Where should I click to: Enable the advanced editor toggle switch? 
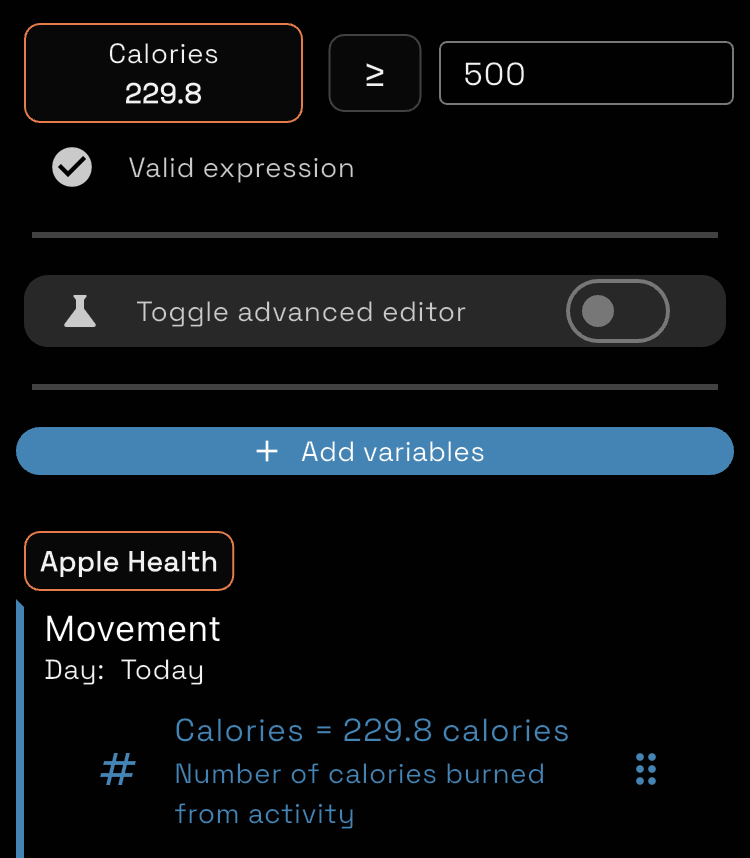click(x=618, y=311)
